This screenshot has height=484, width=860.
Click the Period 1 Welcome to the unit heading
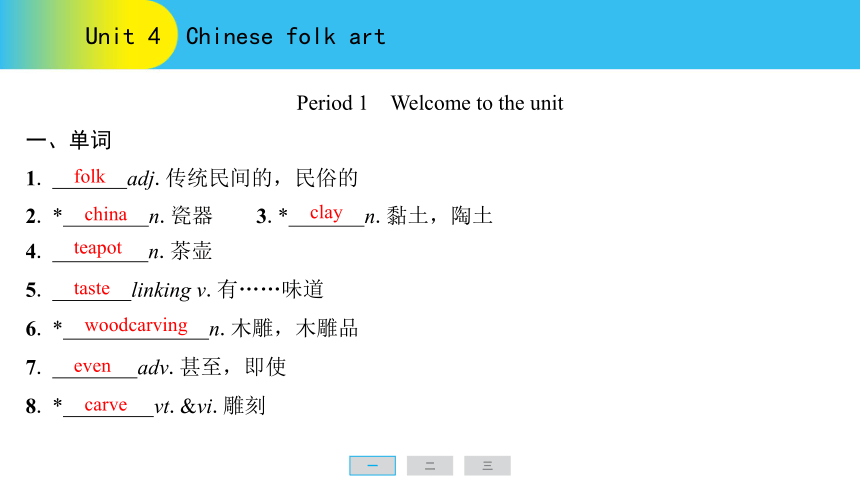[x=430, y=103]
